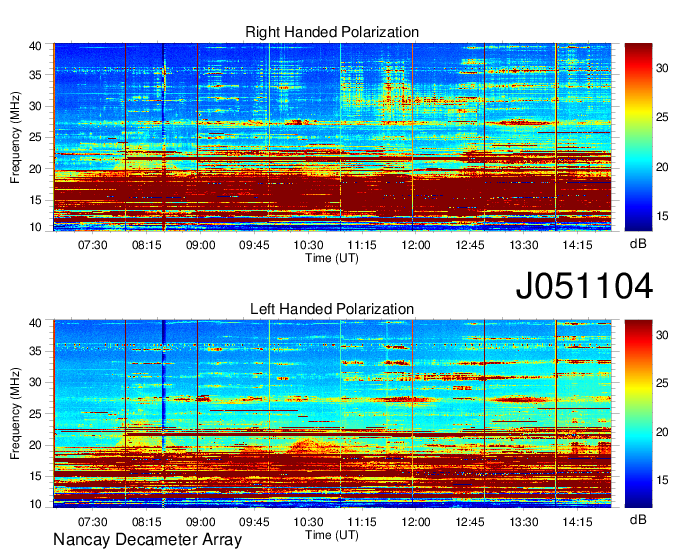Click the 15 MHz tick on the bottom panel

tap(35, 476)
